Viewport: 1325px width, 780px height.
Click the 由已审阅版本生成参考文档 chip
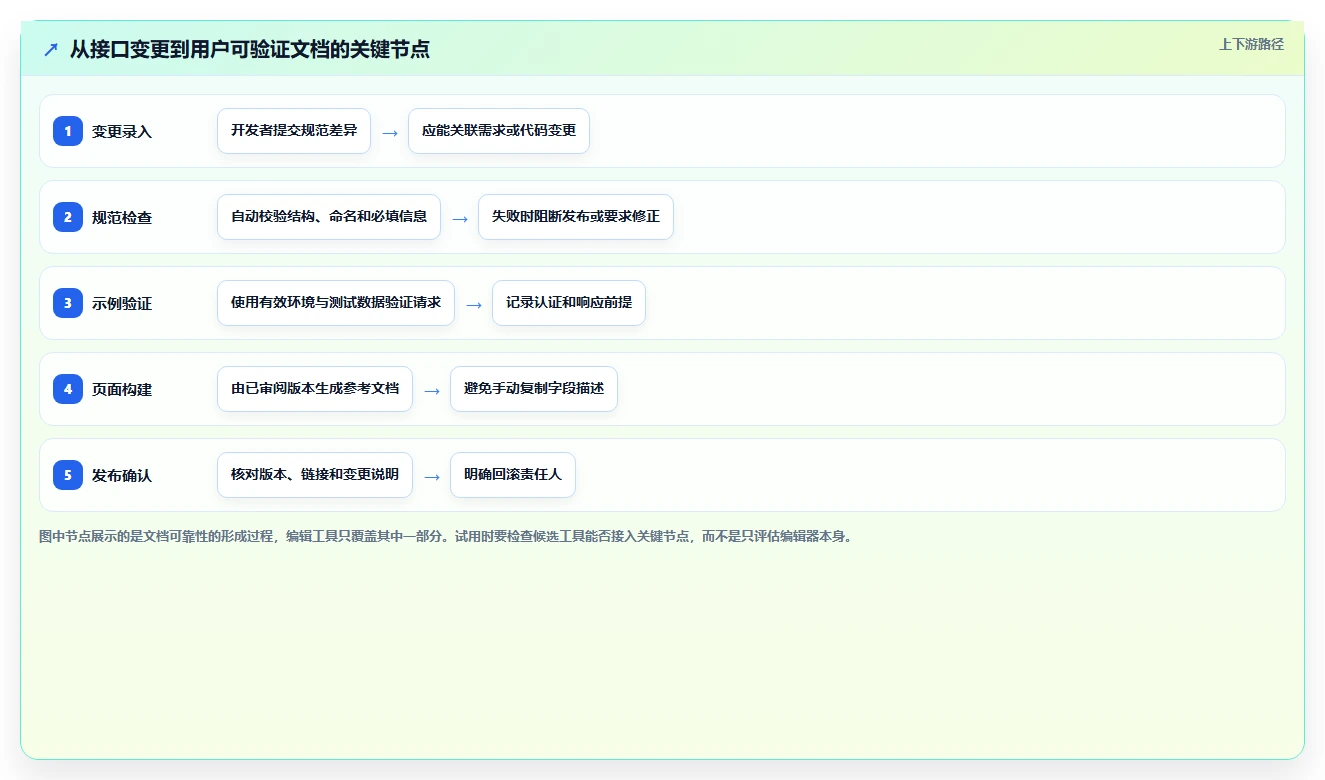pyautogui.click(x=315, y=389)
